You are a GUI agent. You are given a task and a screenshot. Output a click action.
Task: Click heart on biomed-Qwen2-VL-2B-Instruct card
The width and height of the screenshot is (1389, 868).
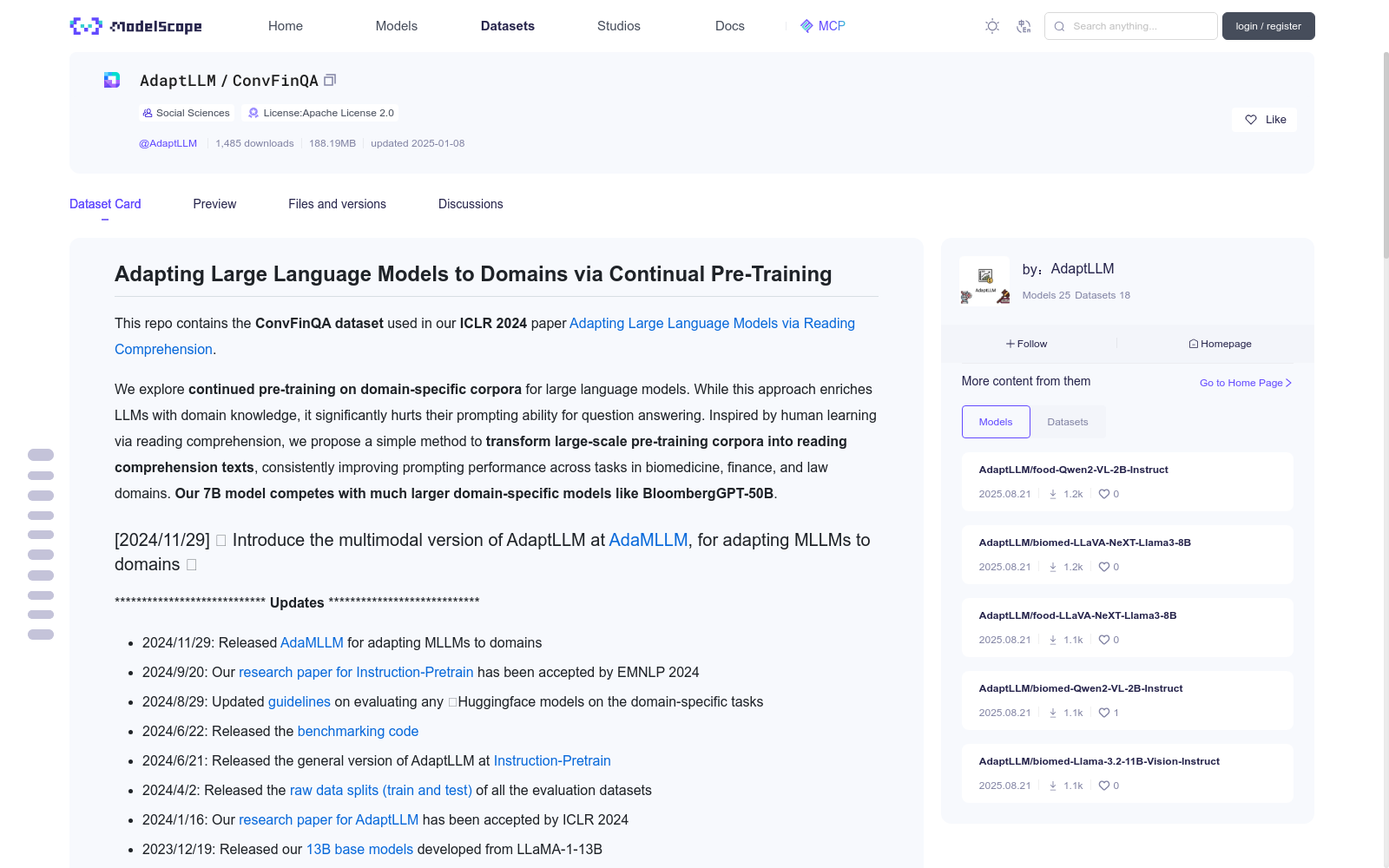(1104, 713)
